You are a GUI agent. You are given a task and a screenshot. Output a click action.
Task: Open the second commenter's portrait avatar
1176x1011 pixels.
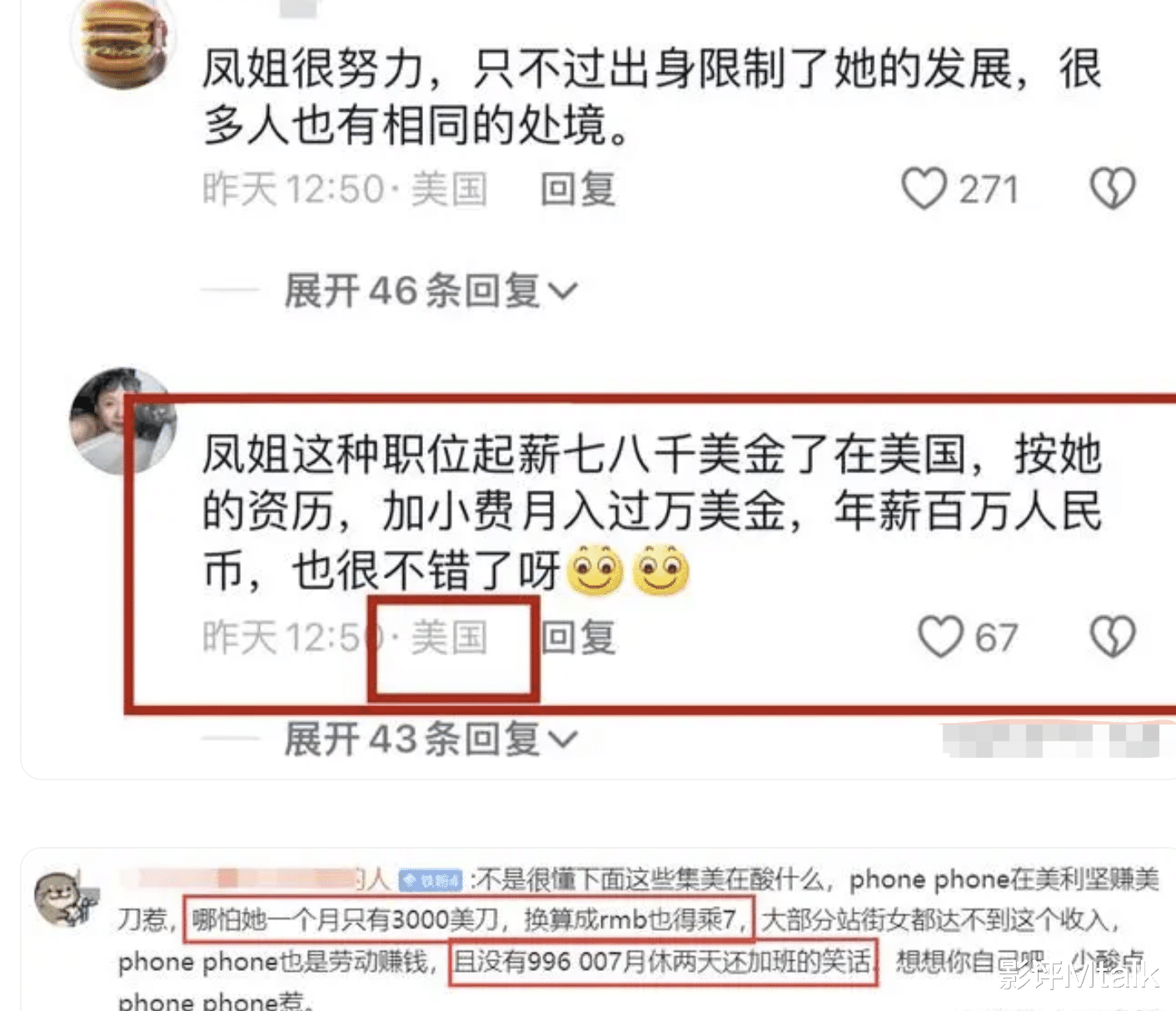tap(122, 421)
